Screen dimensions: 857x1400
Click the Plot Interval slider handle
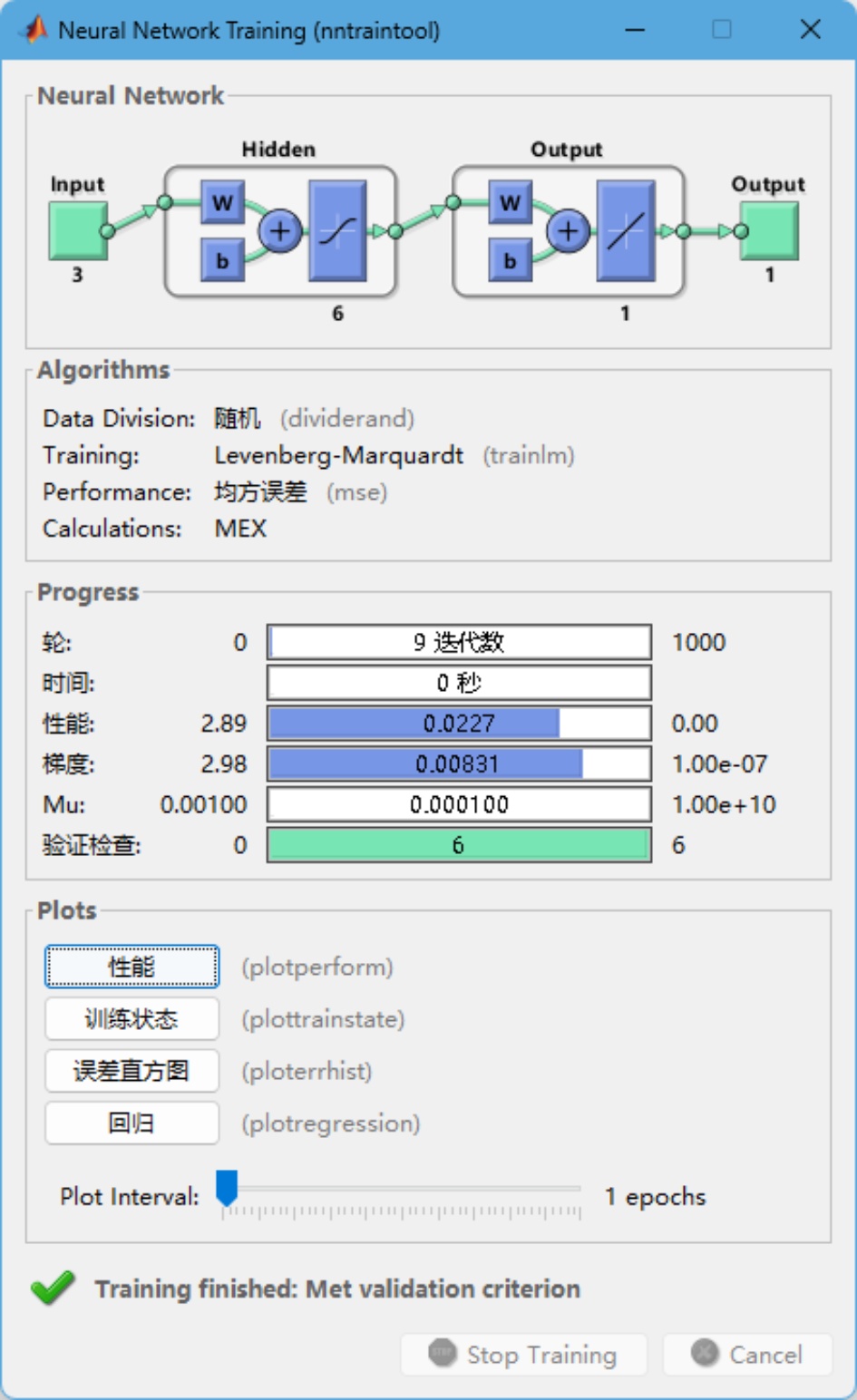227,1188
